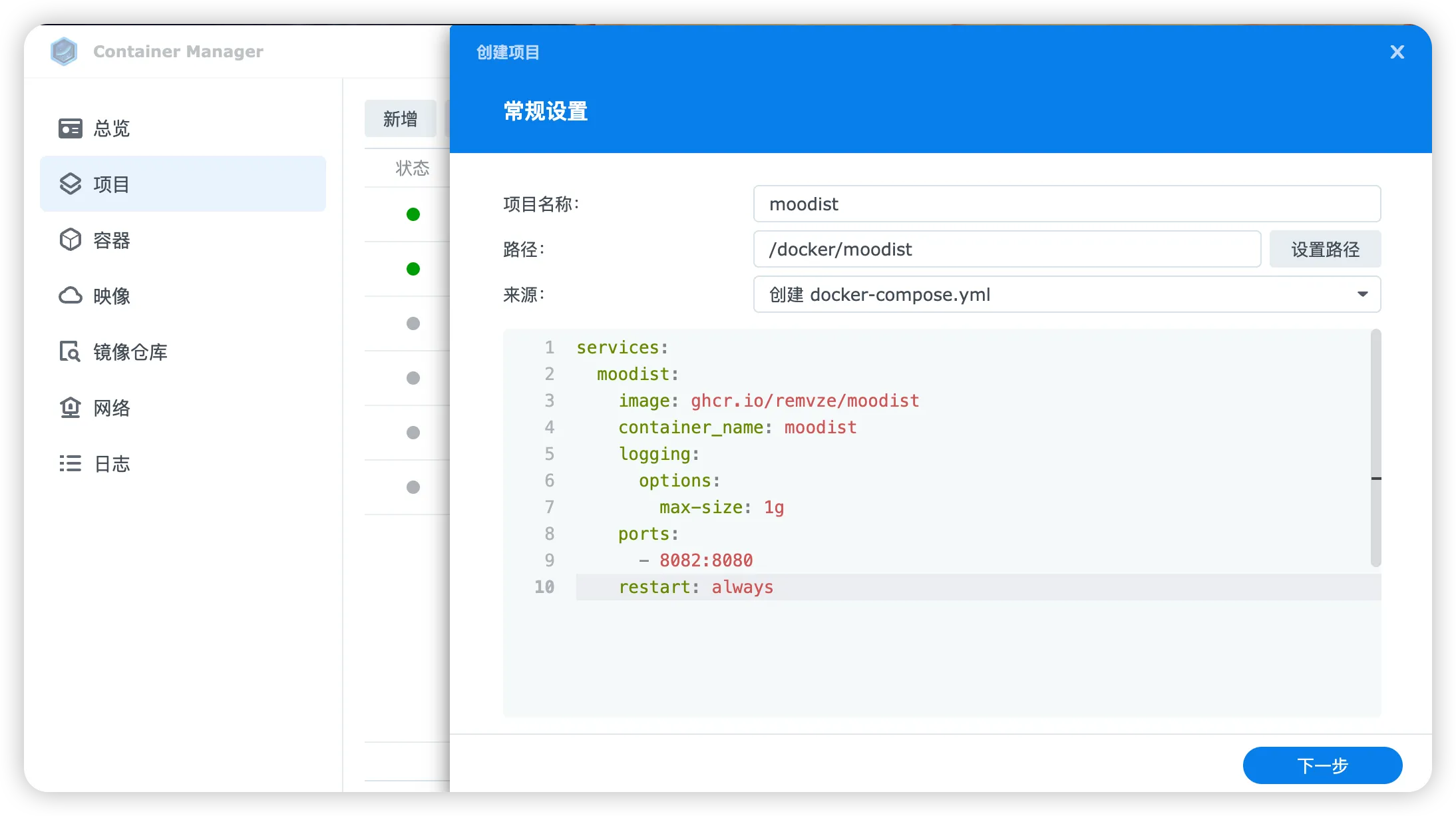This screenshot has height=816, width=1456.
Task: Click 'restart: always' line
Action: point(695,587)
